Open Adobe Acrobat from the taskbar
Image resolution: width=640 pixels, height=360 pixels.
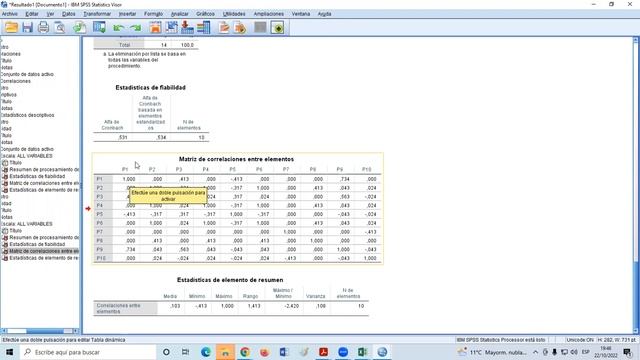323,352
